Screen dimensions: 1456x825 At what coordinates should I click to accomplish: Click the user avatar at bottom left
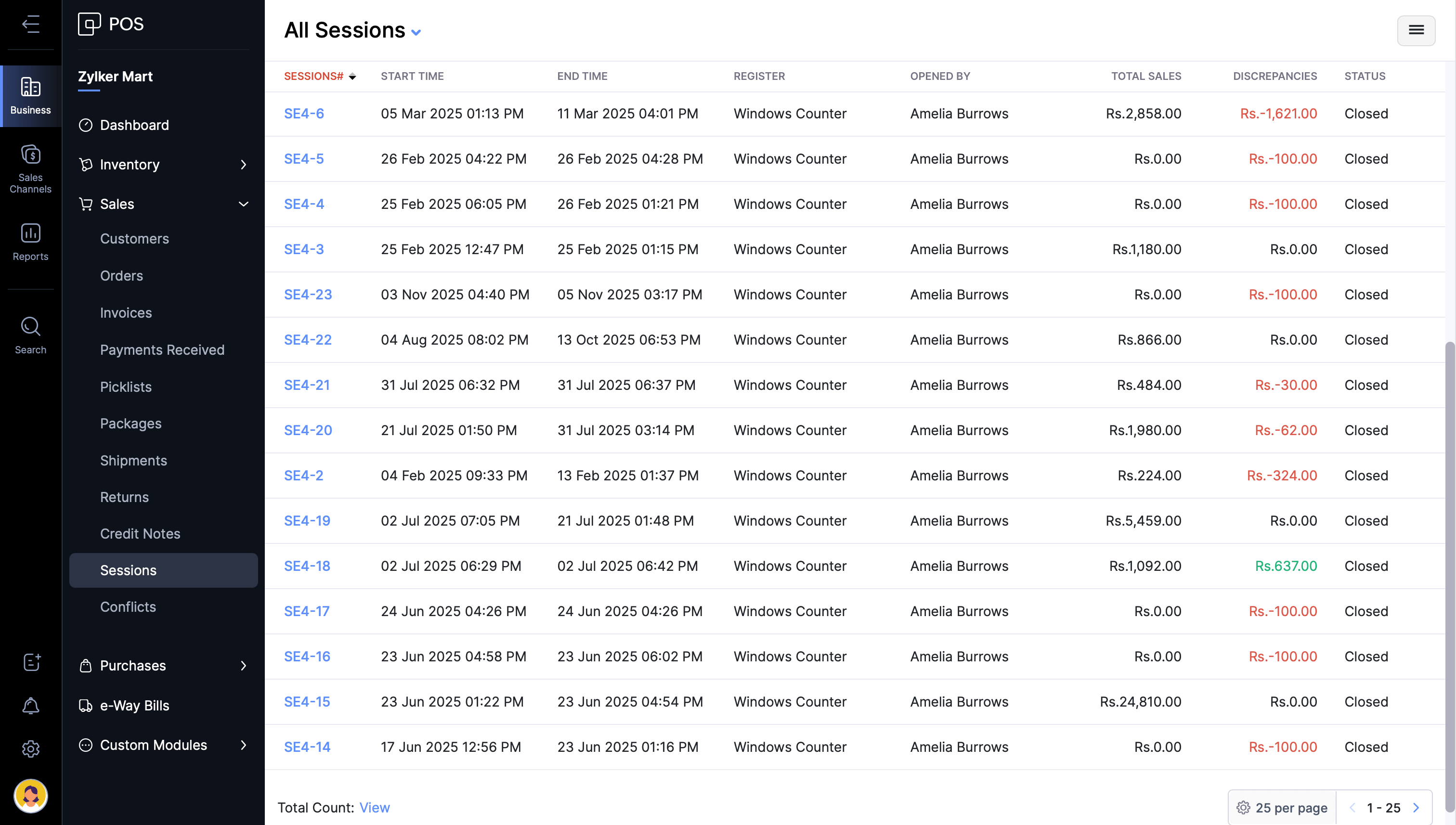click(31, 796)
